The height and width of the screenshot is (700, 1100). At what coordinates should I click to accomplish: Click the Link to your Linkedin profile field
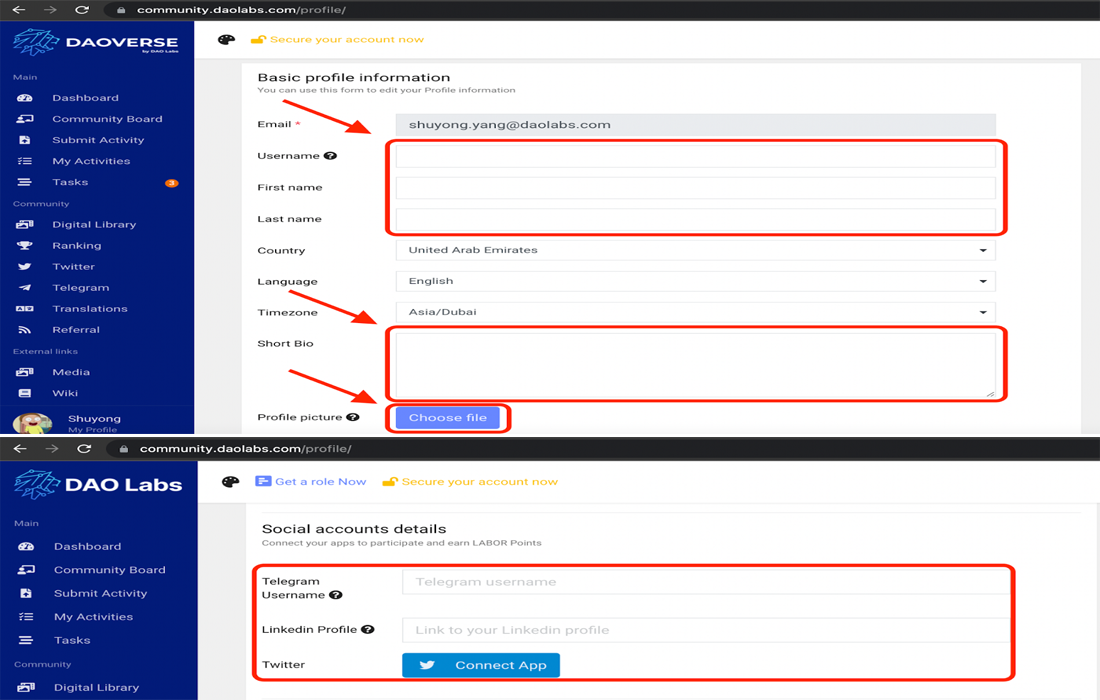(705, 630)
